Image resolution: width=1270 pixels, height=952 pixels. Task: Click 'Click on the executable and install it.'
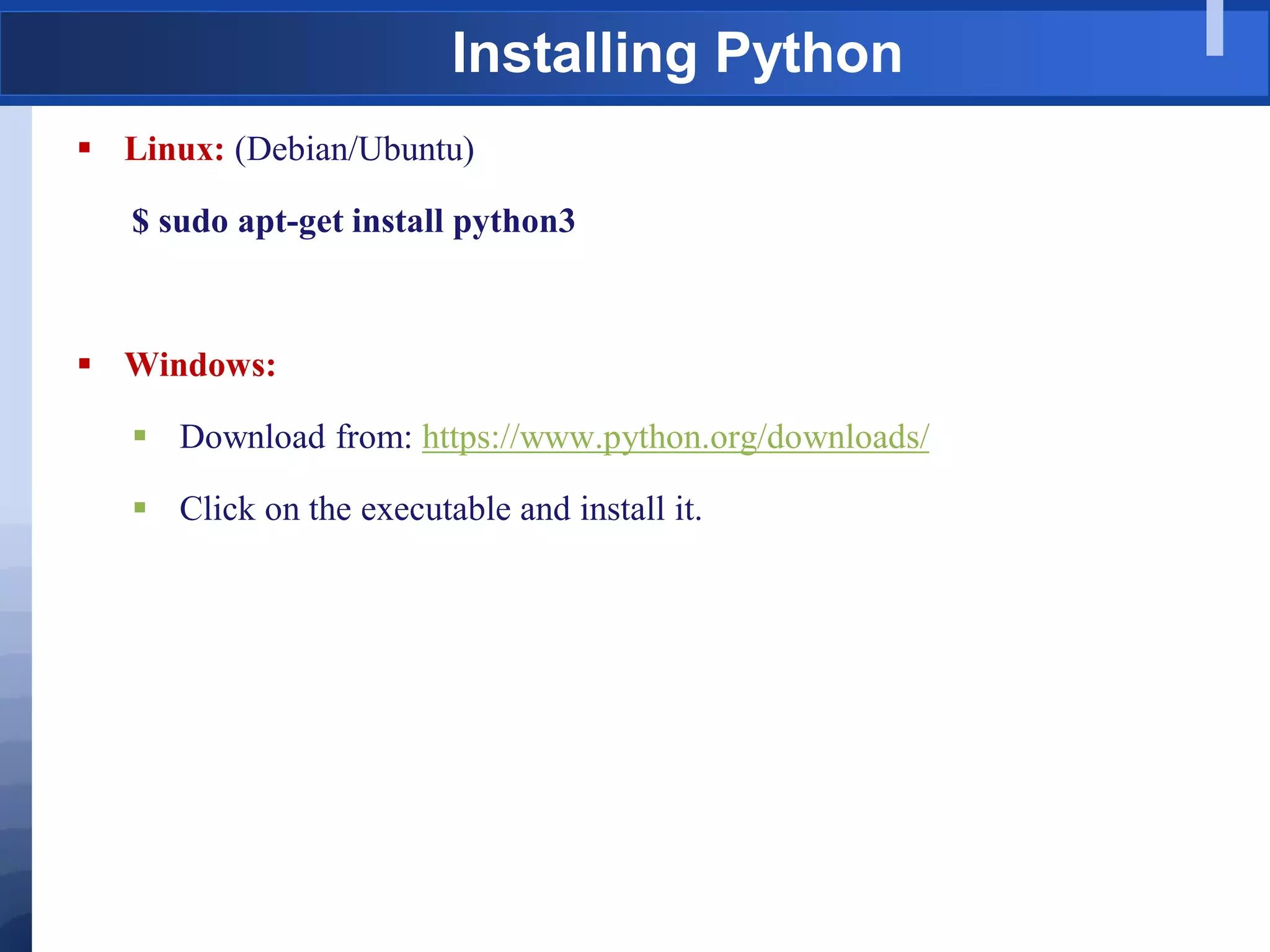tap(441, 509)
